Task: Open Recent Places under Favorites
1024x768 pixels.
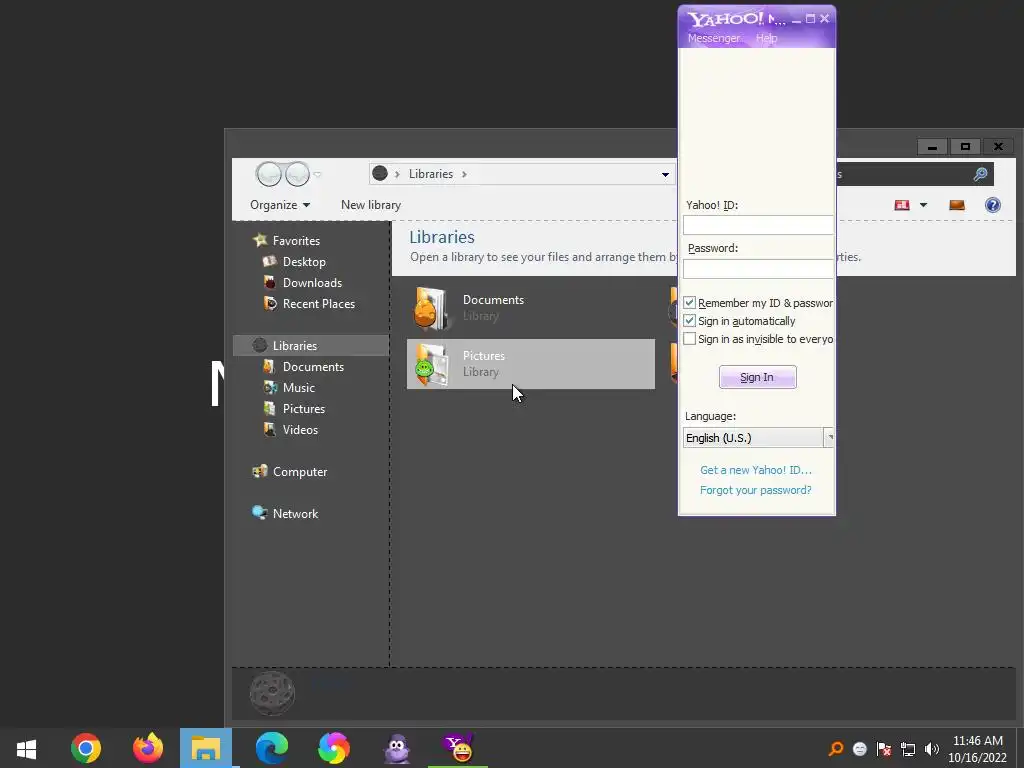Action: pos(319,304)
